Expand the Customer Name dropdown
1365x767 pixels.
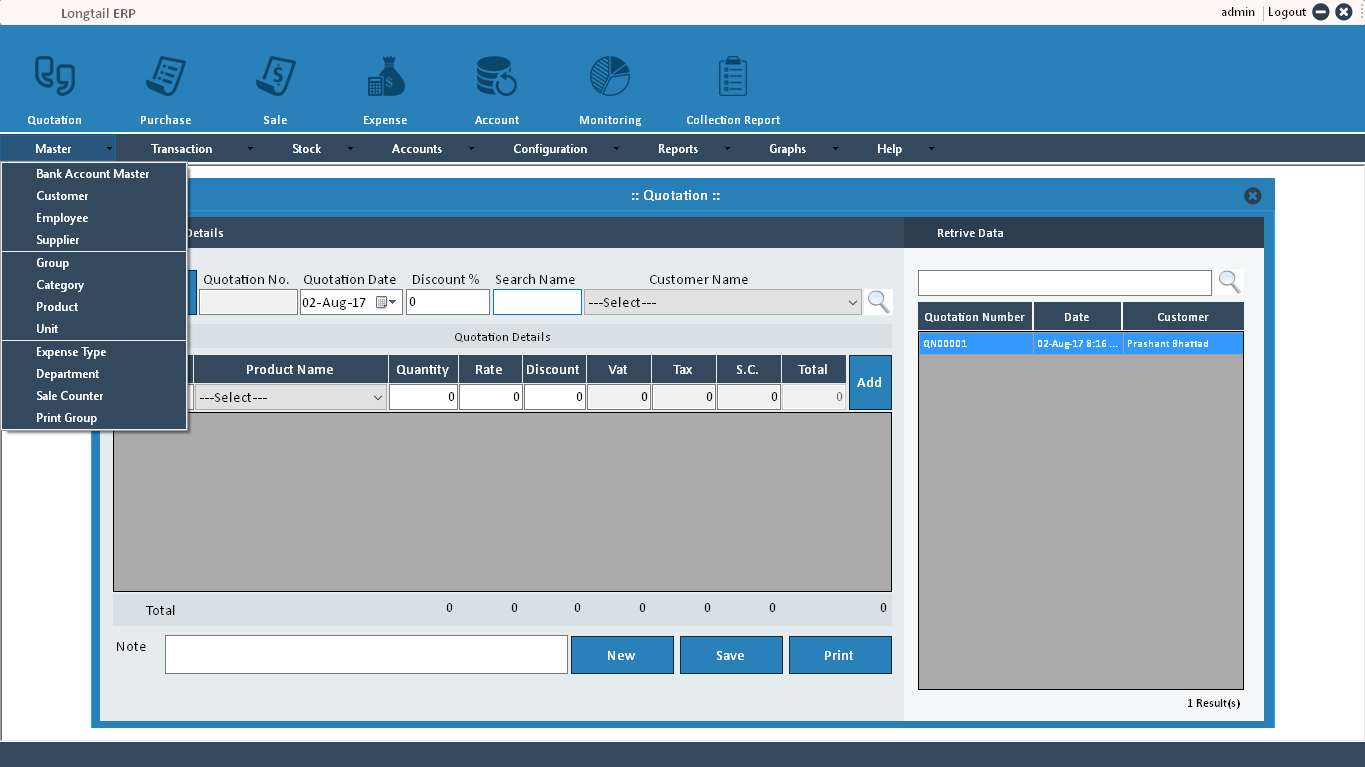coord(852,303)
